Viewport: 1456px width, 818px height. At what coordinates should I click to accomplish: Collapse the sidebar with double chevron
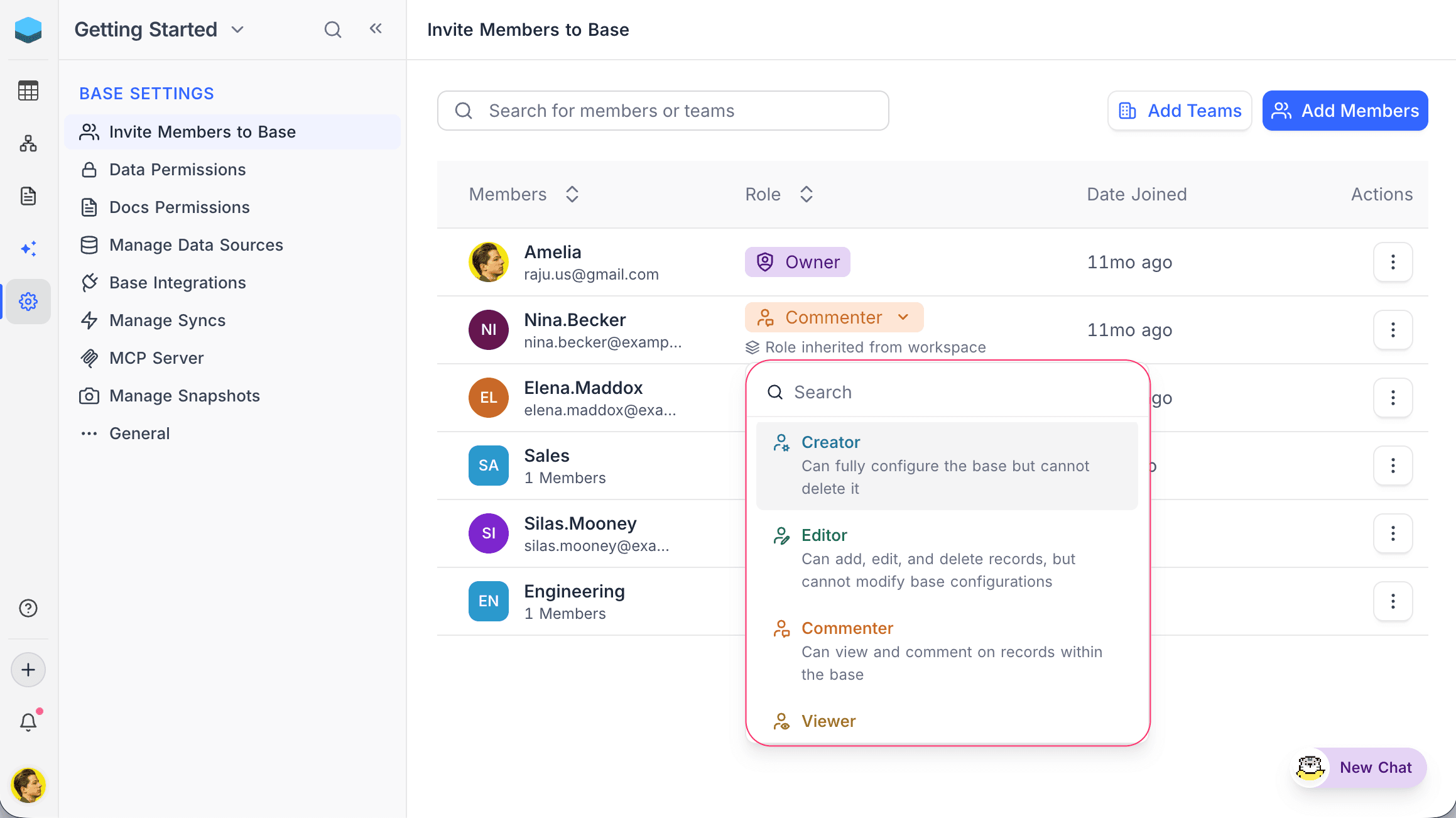pos(376,29)
